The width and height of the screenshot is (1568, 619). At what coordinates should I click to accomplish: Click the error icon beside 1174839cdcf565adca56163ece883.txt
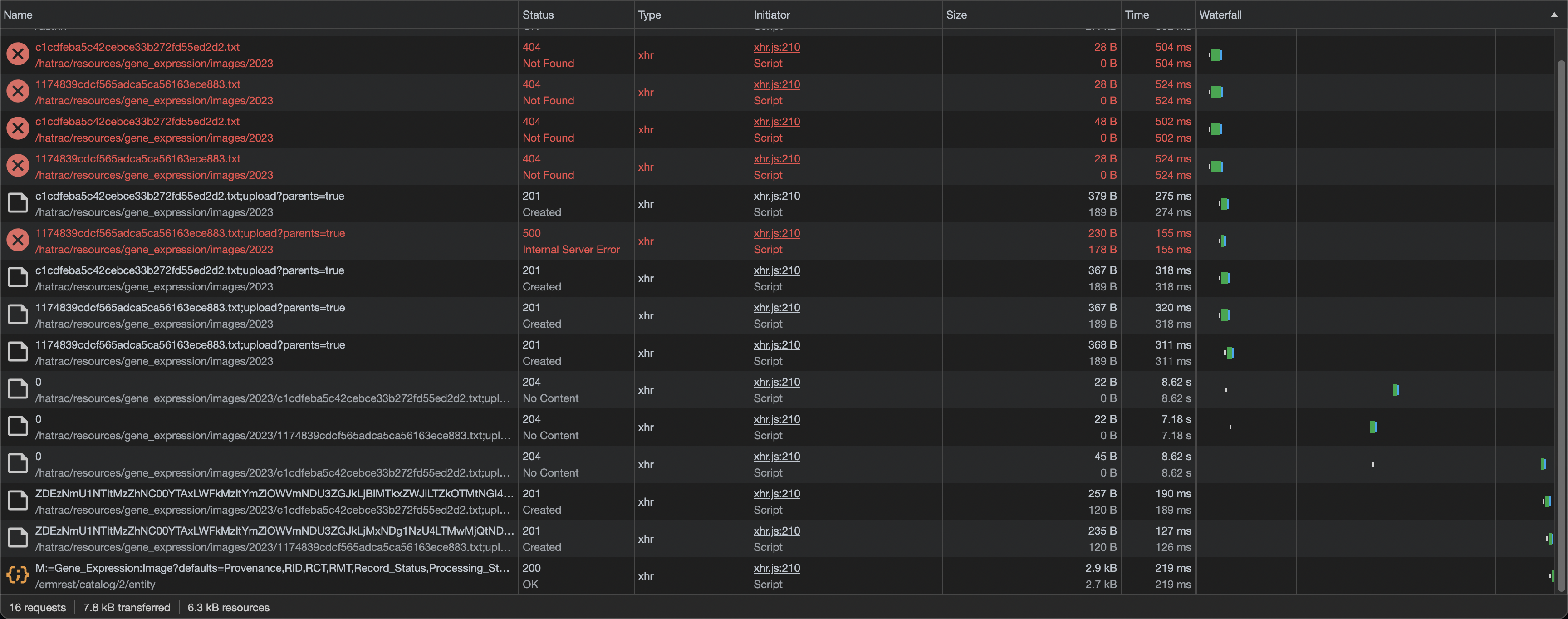17,91
